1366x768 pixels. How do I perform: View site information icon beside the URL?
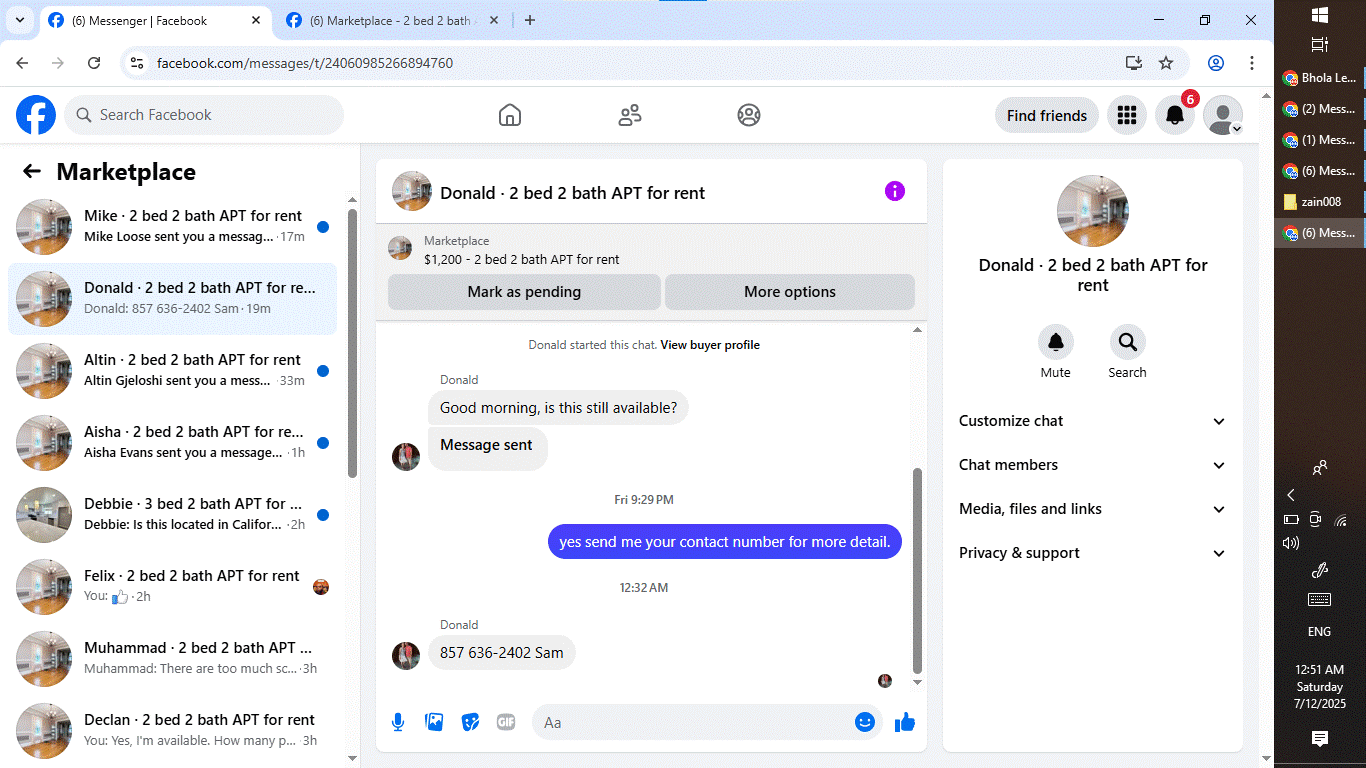[138, 63]
